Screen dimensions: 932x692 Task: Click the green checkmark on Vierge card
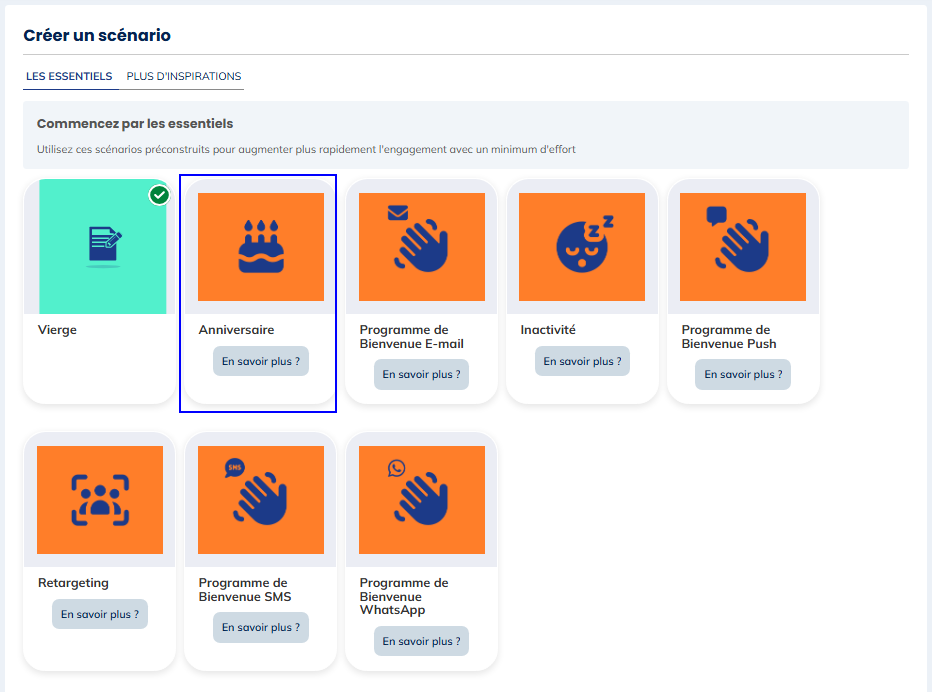pos(159,195)
